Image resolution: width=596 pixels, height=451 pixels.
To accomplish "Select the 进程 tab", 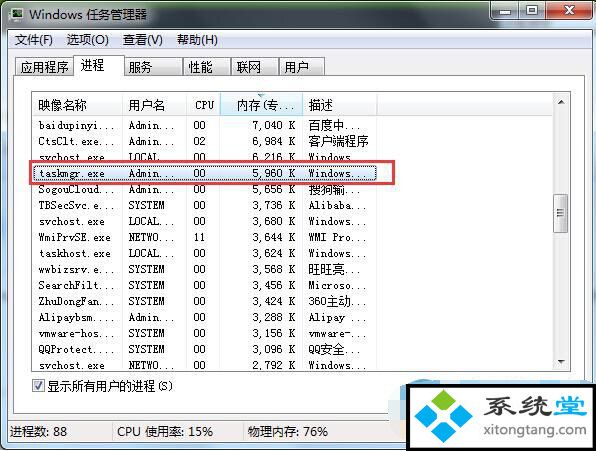I will [x=99, y=66].
